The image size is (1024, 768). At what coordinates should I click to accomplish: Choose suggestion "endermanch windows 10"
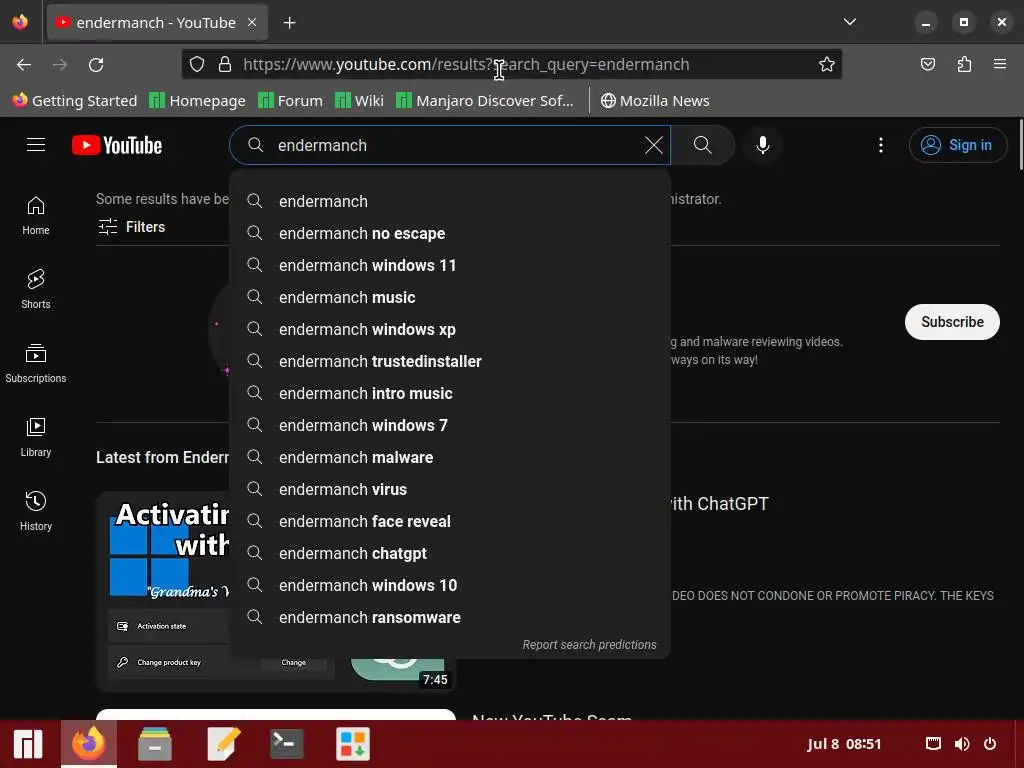450,585
